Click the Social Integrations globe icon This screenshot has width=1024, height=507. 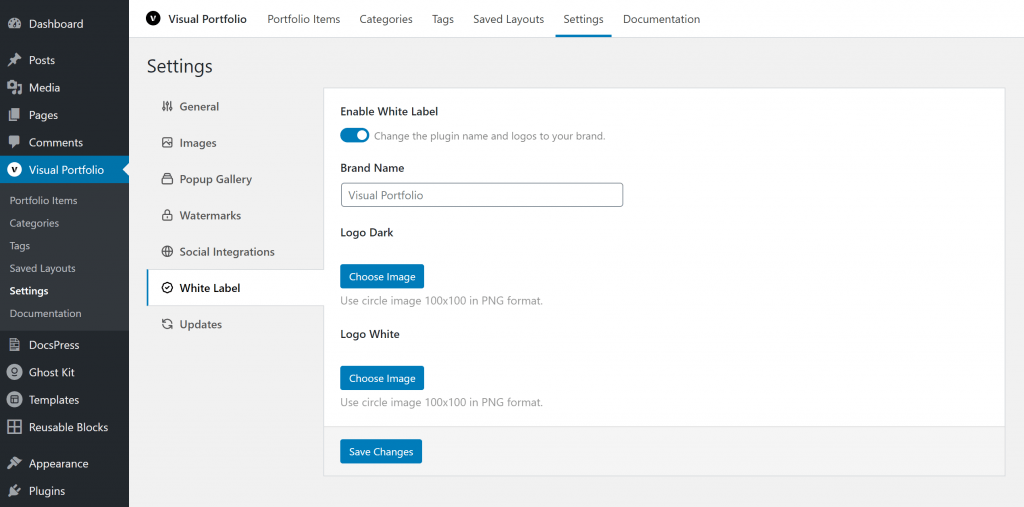tap(167, 252)
